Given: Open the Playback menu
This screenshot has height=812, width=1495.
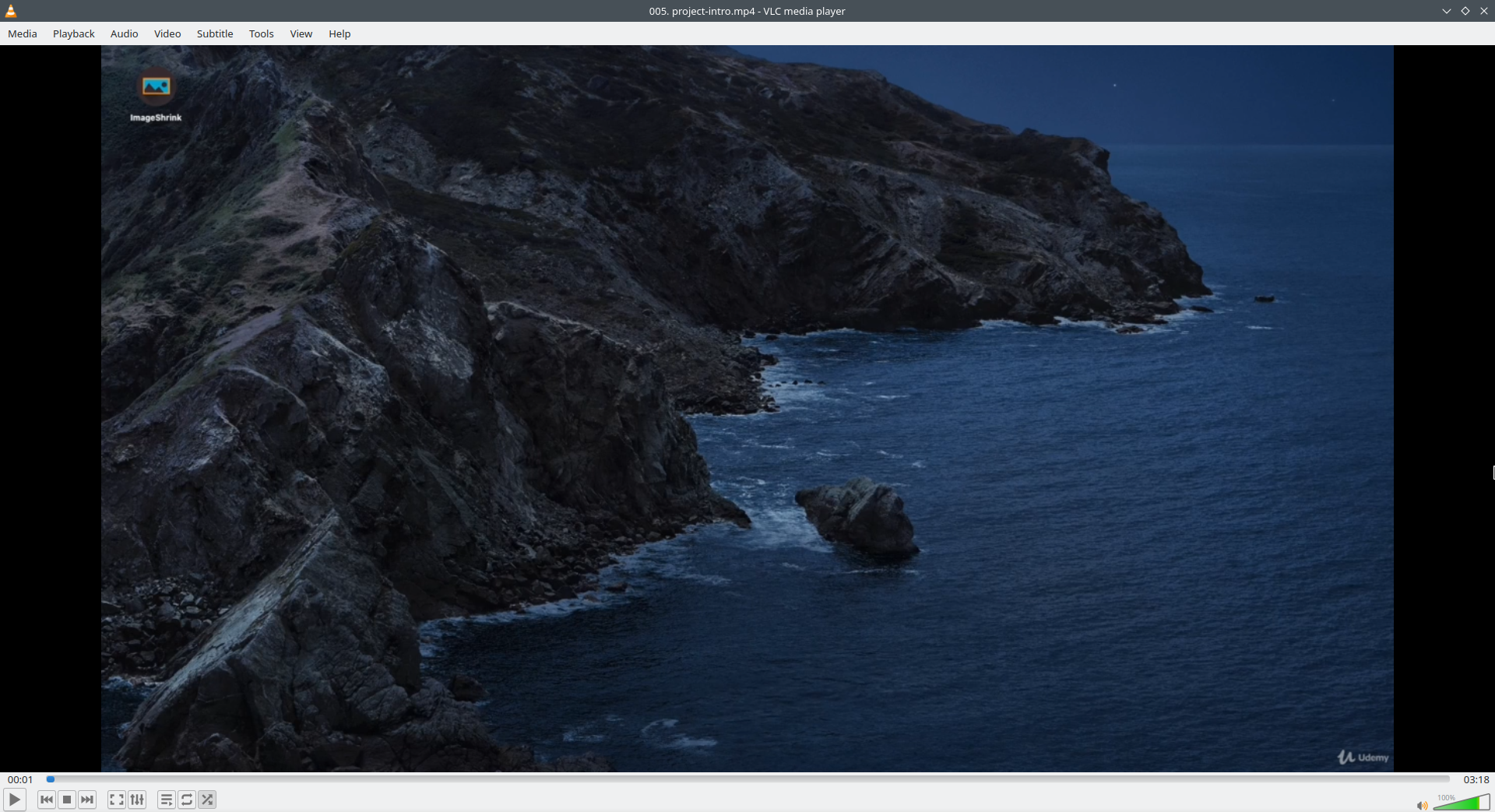Looking at the screenshot, I should (x=74, y=33).
